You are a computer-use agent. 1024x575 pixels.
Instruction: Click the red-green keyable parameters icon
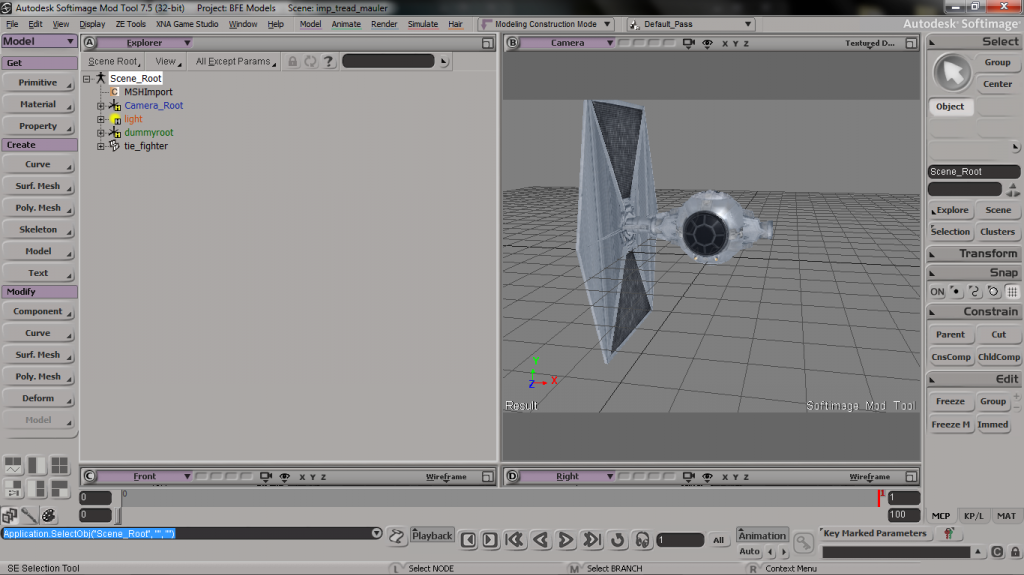pyautogui.click(x=949, y=534)
